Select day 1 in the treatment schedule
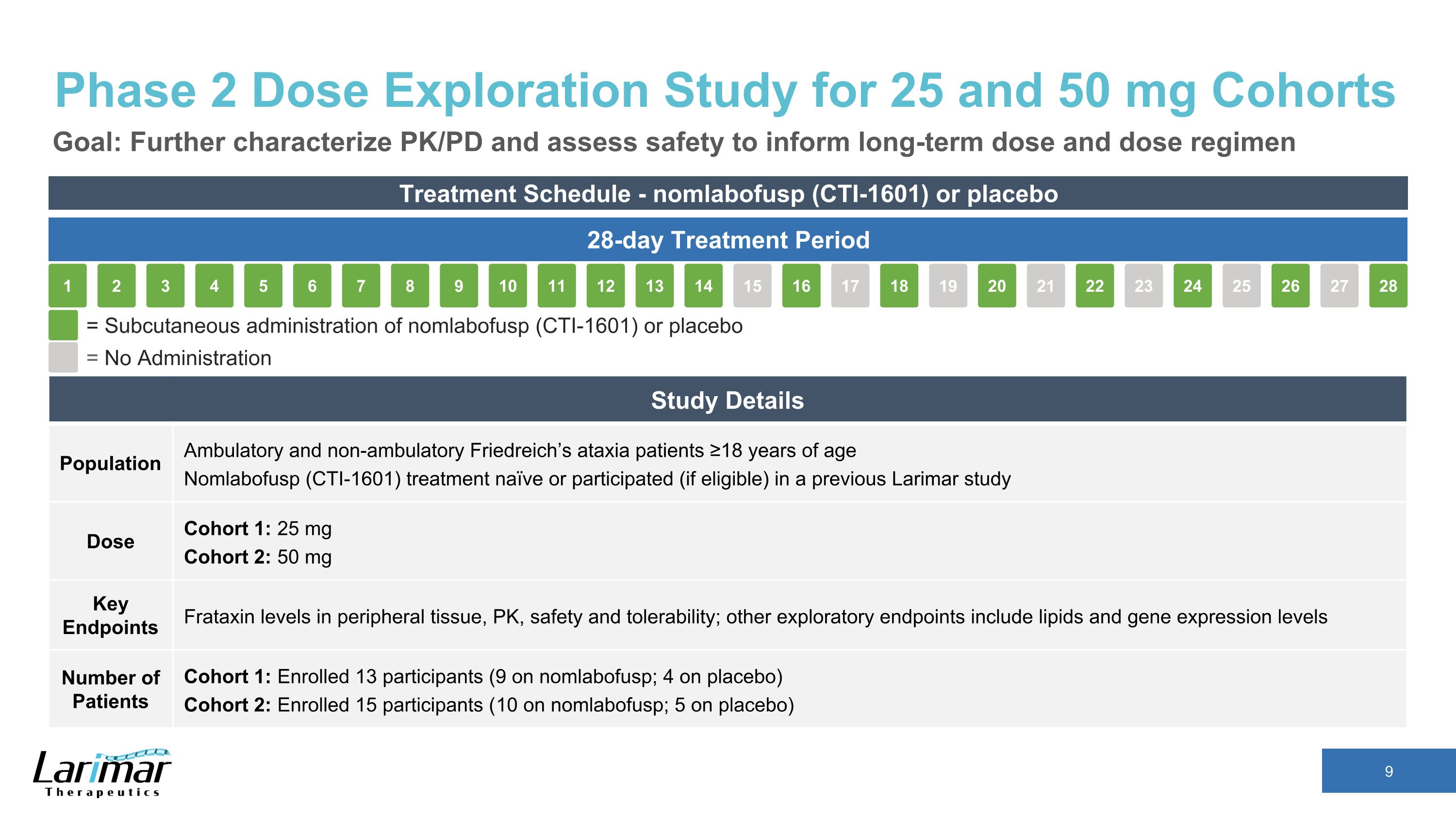 click(x=68, y=286)
